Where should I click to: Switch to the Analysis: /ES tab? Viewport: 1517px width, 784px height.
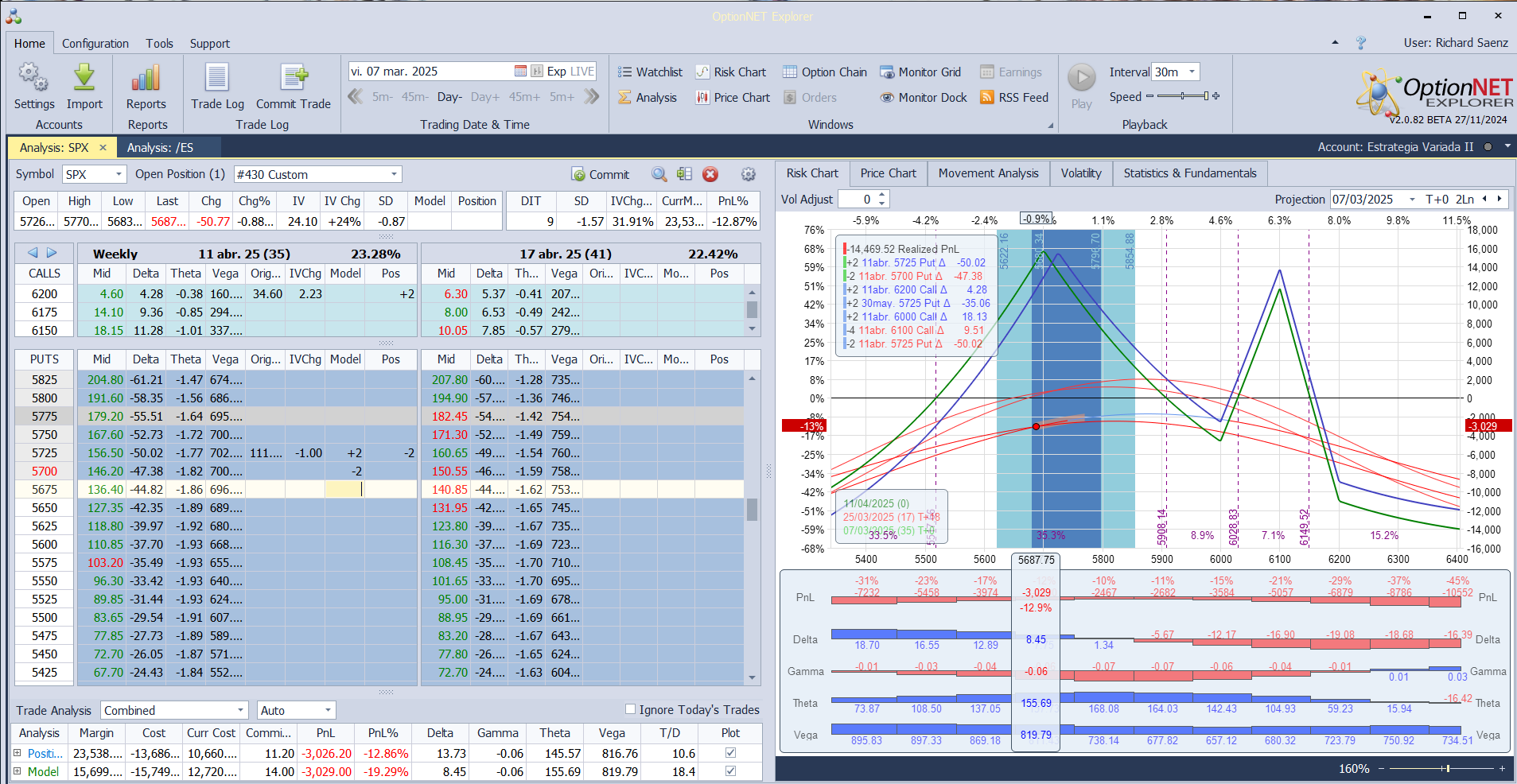point(160,148)
